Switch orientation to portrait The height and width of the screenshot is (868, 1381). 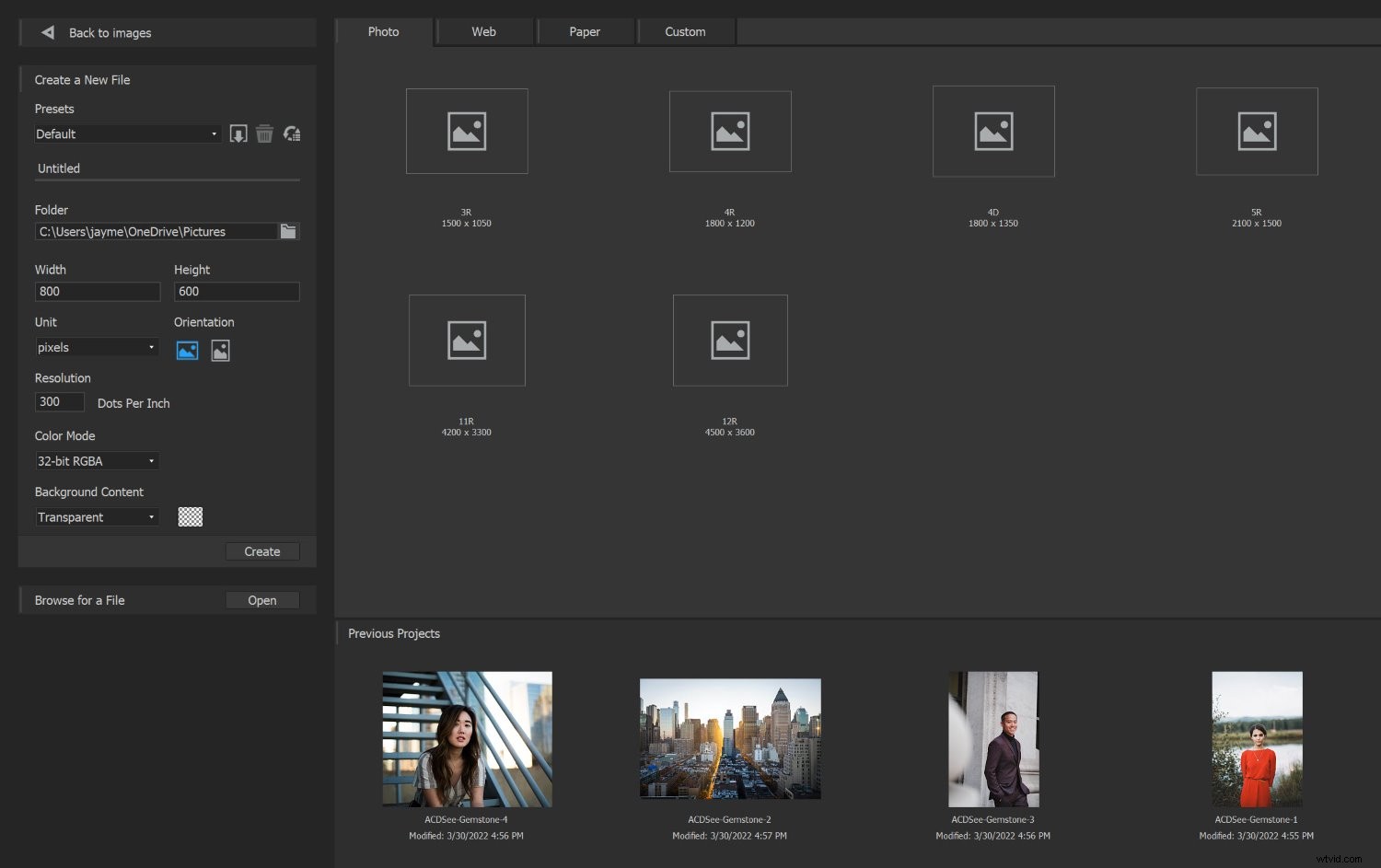(x=220, y=350)
